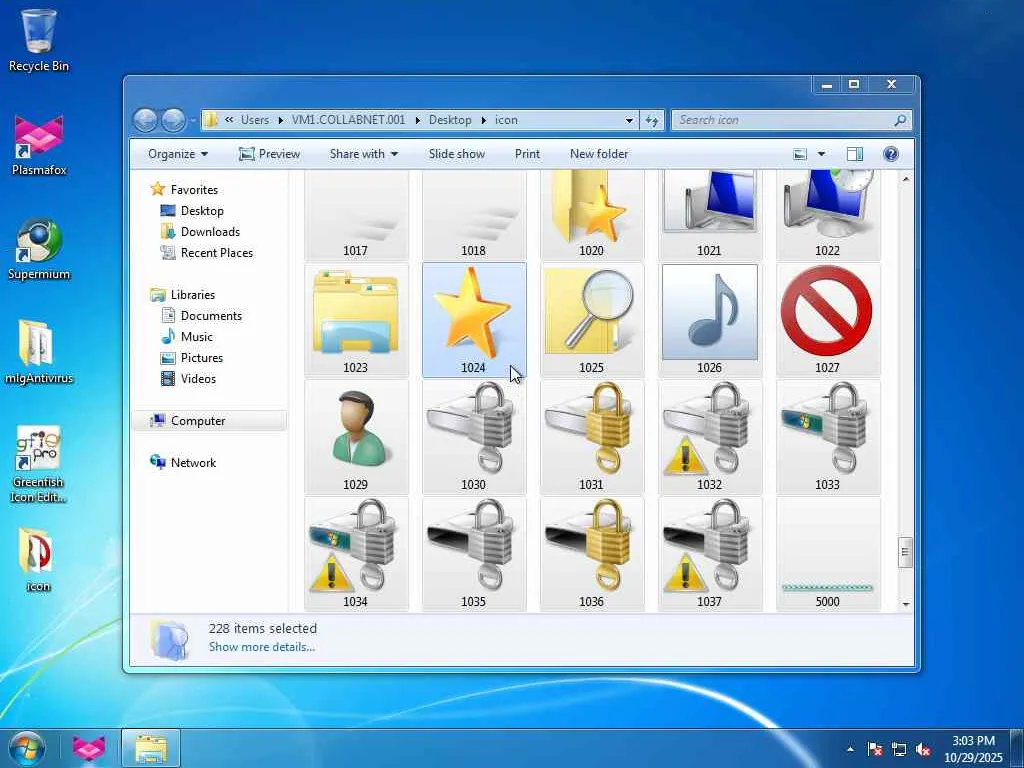Click the Forward navigation arrow

point(173,120)
